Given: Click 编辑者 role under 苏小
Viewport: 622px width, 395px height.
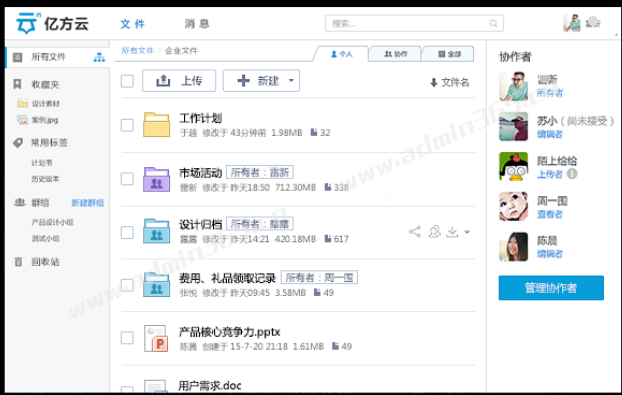Looking at the screenshot, I should click(x=550, y=134).
